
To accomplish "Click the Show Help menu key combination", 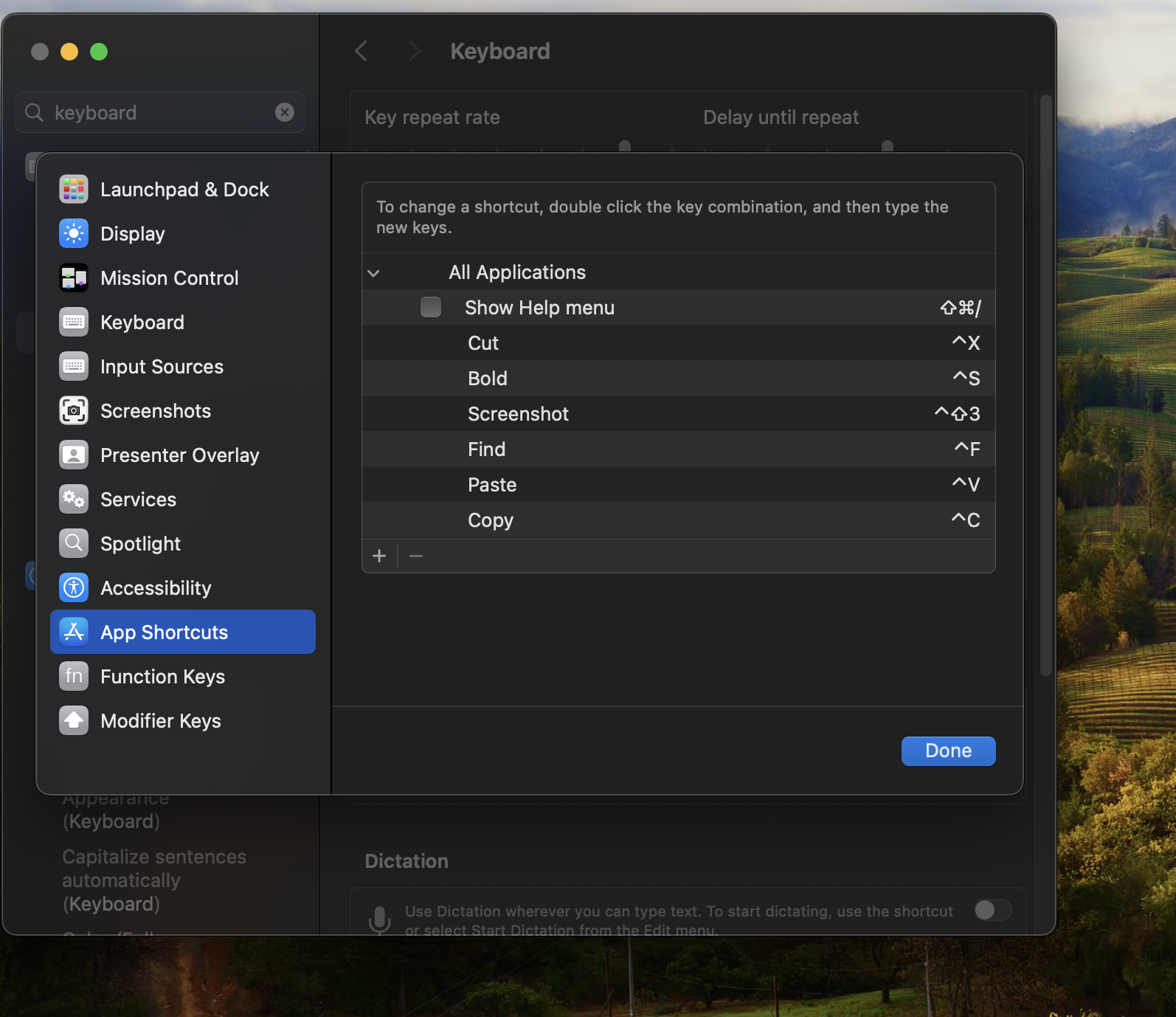I will coord(961,308).
